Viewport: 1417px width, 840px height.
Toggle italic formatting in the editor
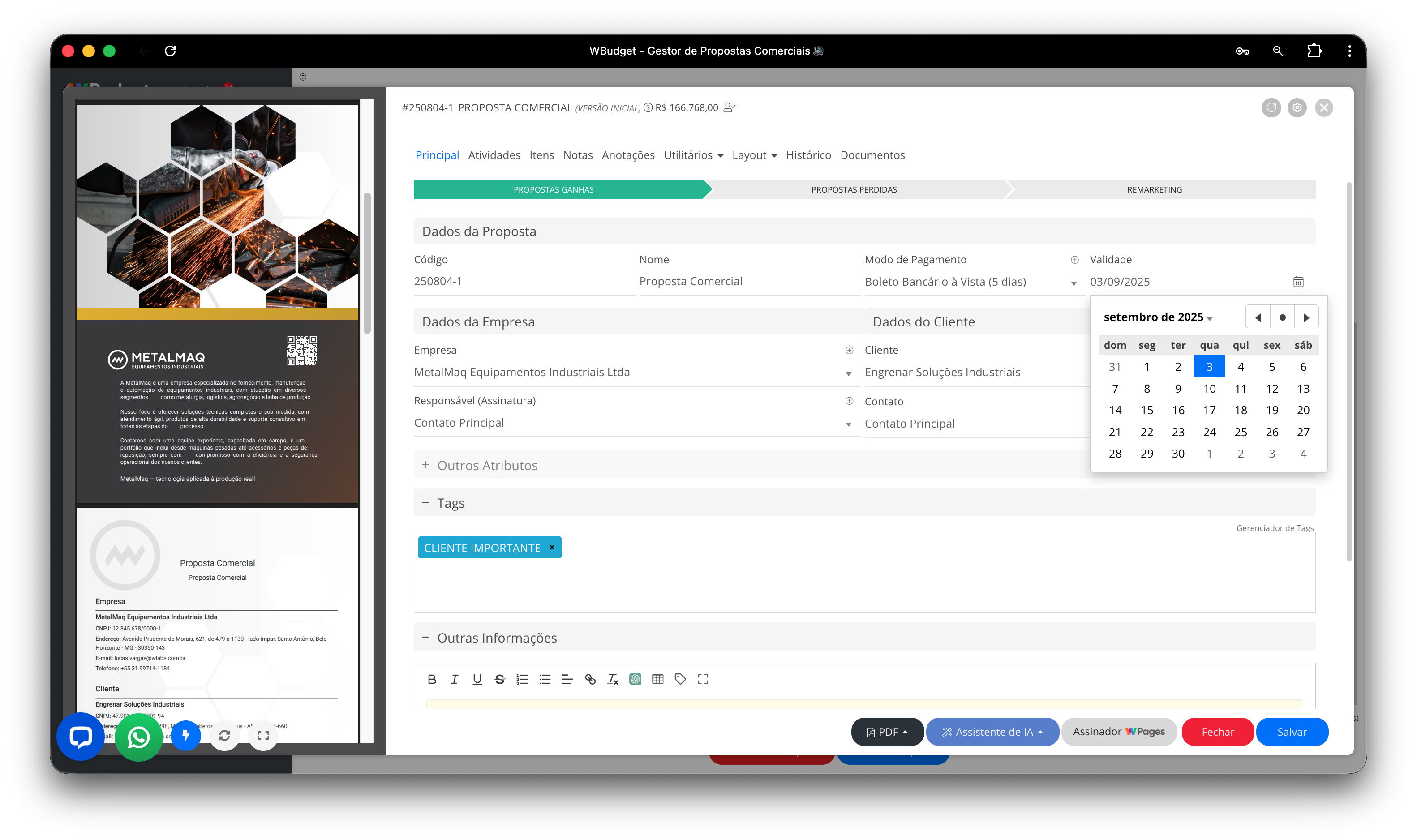tap(454, 679)
